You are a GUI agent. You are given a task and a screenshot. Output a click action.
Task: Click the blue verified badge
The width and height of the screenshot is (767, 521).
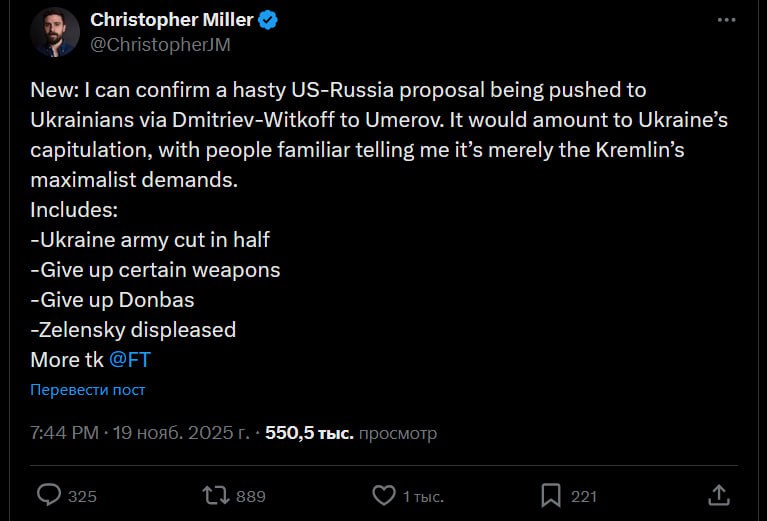(269, 20)
